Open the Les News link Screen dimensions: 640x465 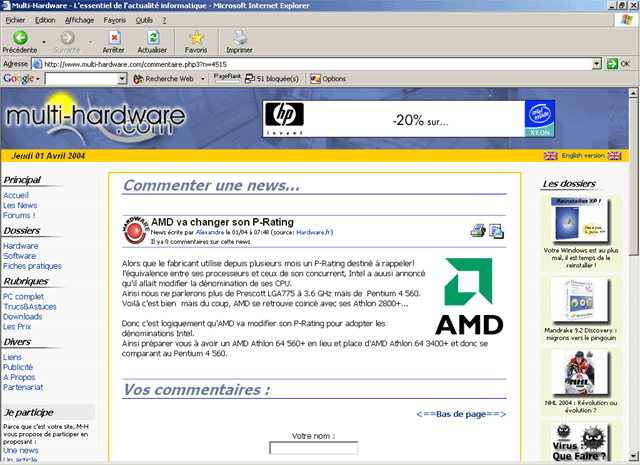tap(20, 205)
